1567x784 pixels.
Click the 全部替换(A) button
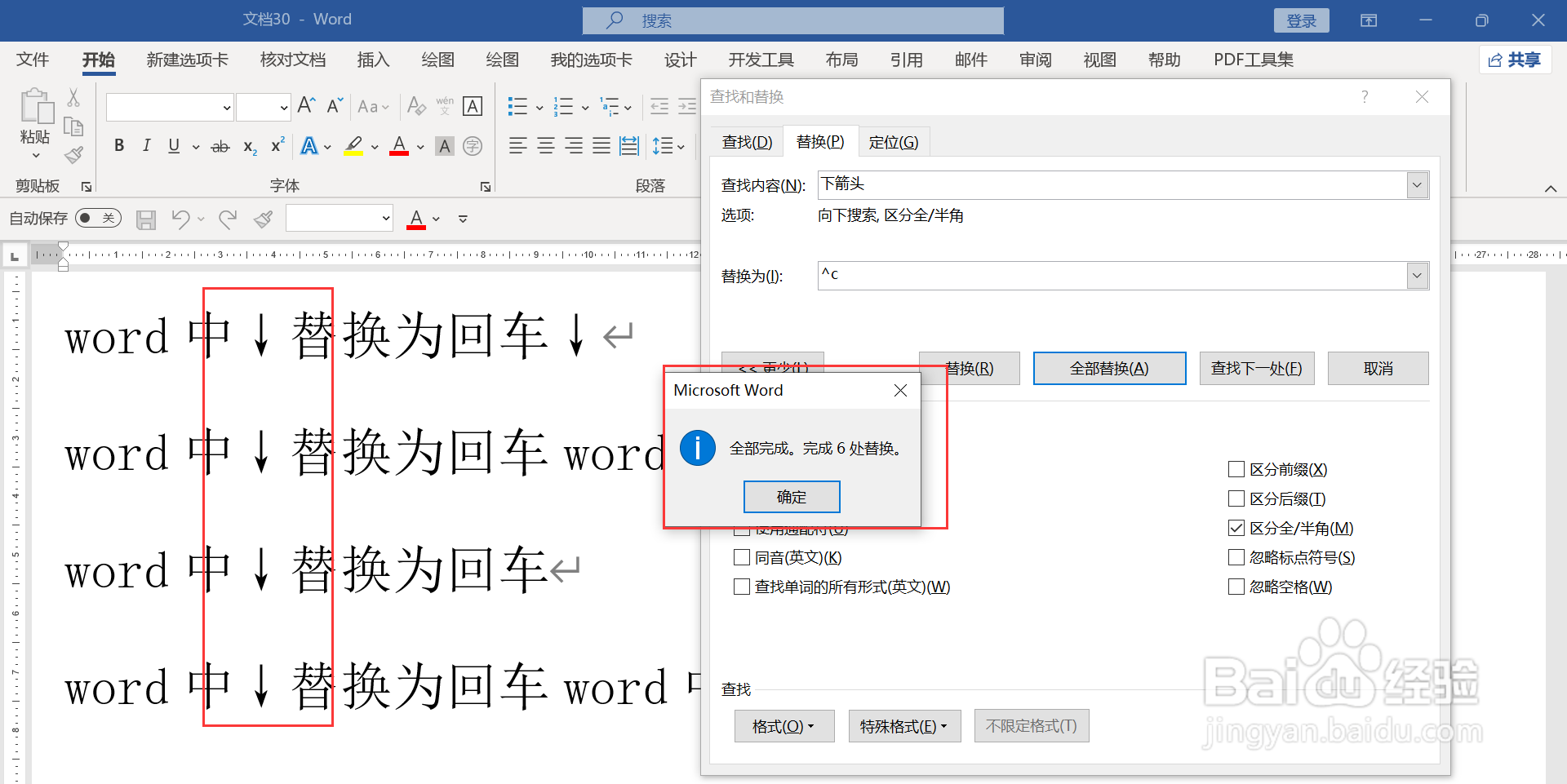tap(1109, 369)
